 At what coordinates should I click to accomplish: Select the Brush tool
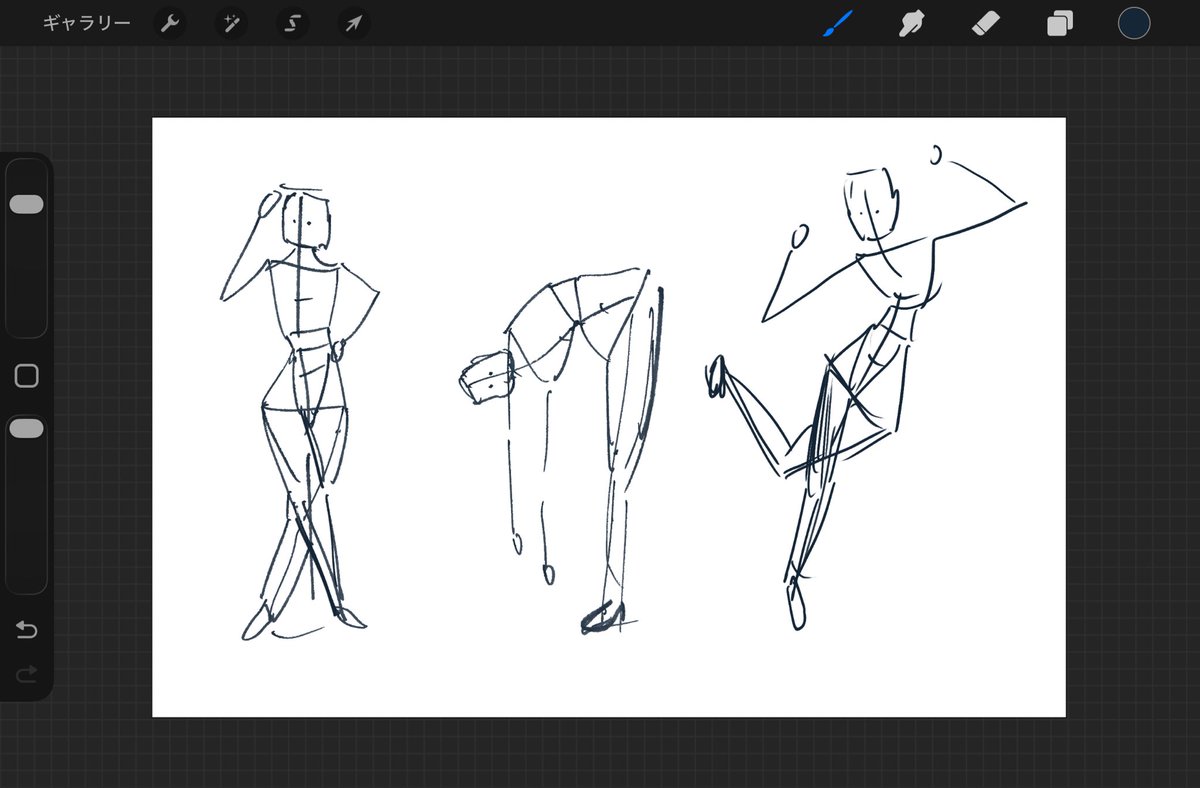[837, 23]
